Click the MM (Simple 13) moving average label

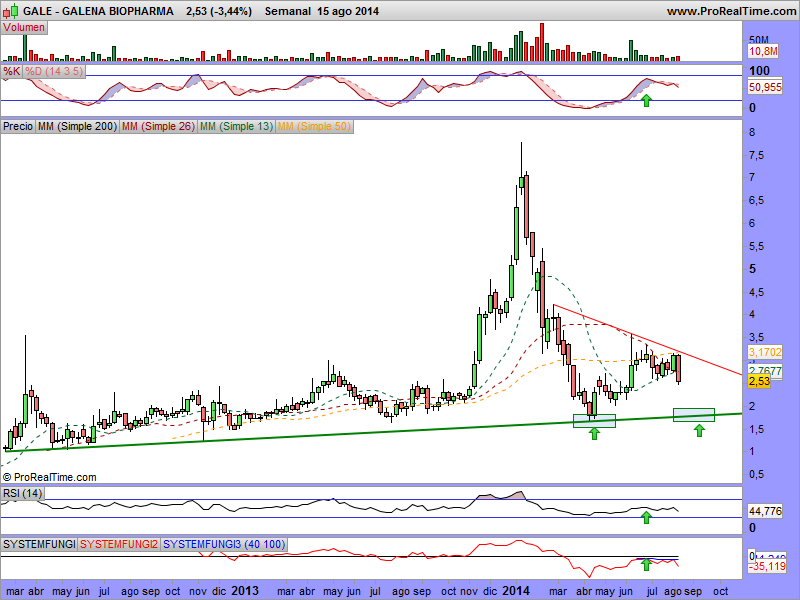[x=236, y=126]
